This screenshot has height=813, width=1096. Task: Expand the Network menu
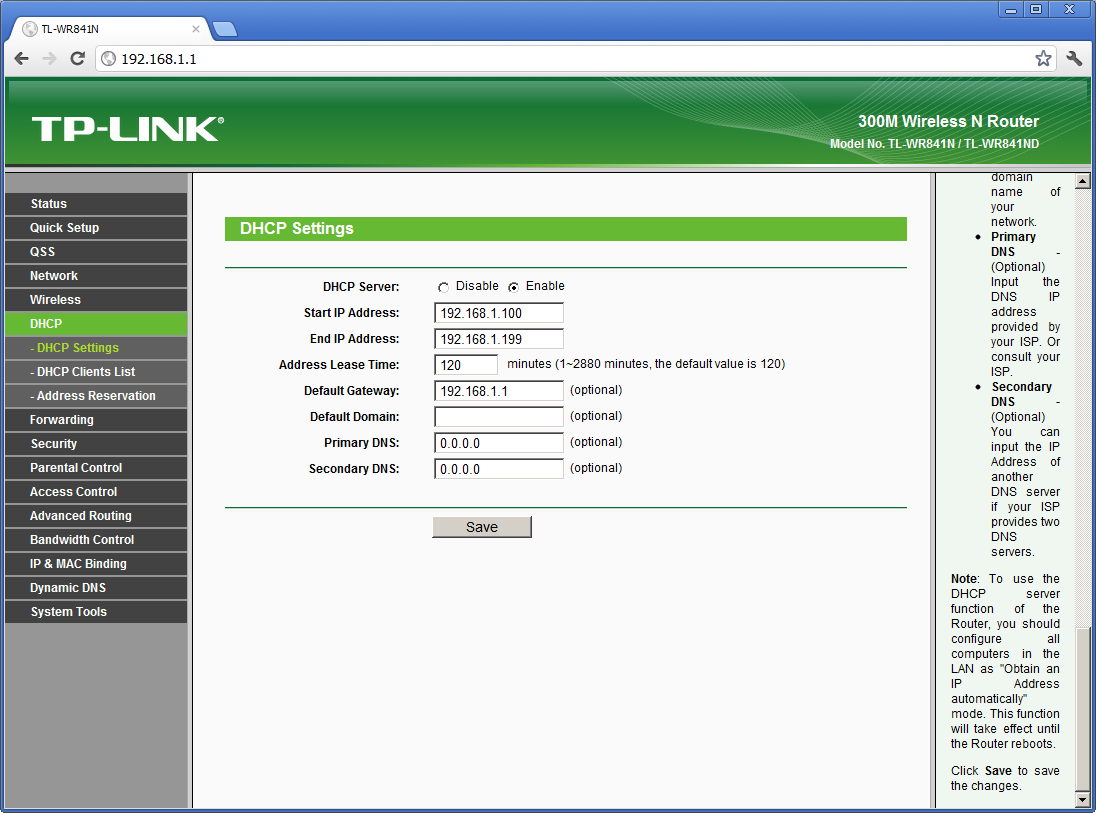click(x=96, y=276)
